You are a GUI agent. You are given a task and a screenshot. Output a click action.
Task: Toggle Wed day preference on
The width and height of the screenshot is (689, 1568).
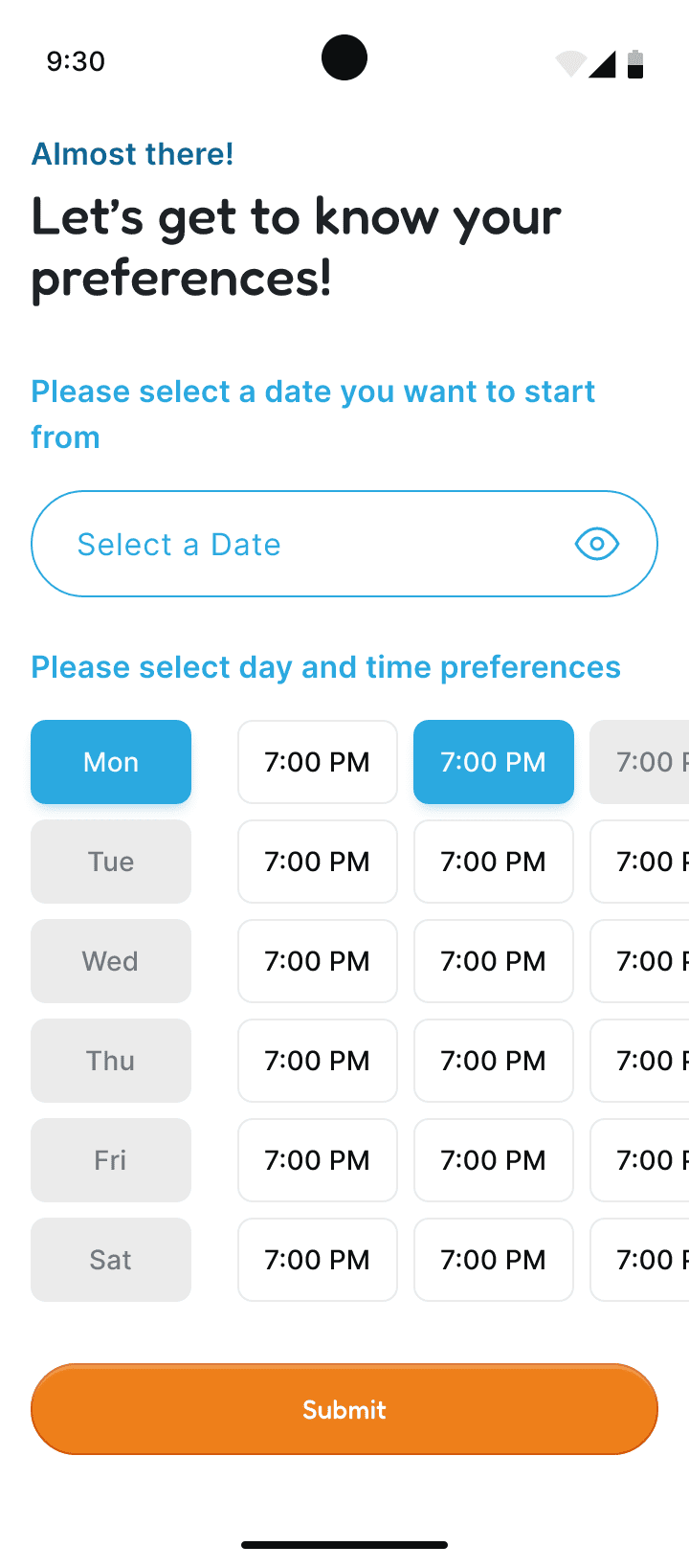click(111, 961)
